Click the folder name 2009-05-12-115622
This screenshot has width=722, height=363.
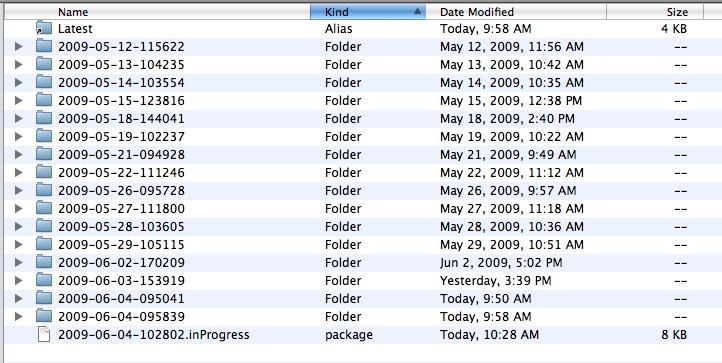tap(121, 47)
